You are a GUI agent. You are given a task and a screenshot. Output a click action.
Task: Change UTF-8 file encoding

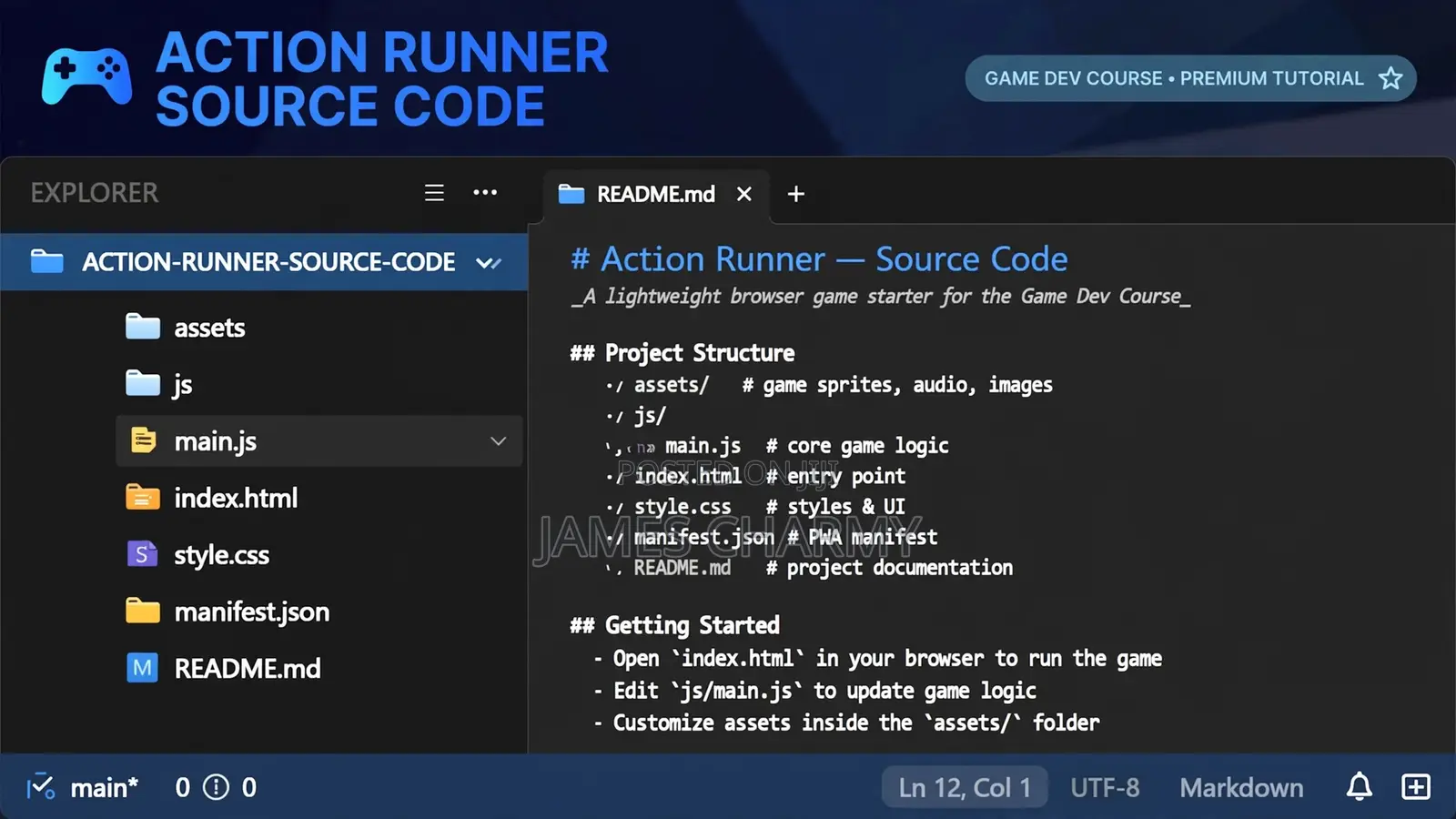click(x=1105, y=787)
